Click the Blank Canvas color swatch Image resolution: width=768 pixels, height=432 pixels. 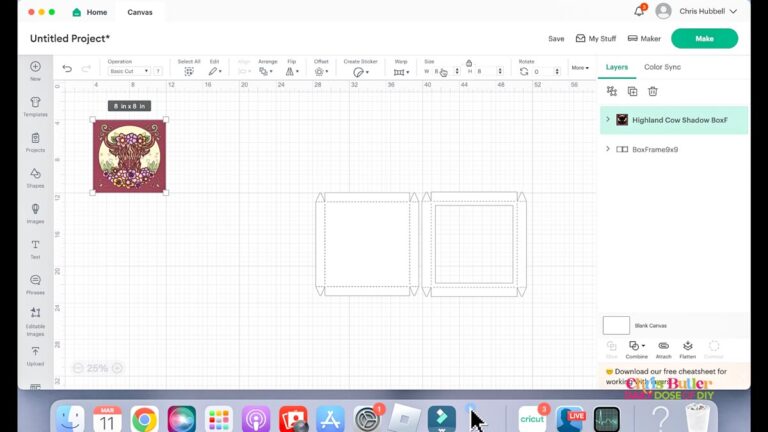pyautogui.click(x=616, y=325)
